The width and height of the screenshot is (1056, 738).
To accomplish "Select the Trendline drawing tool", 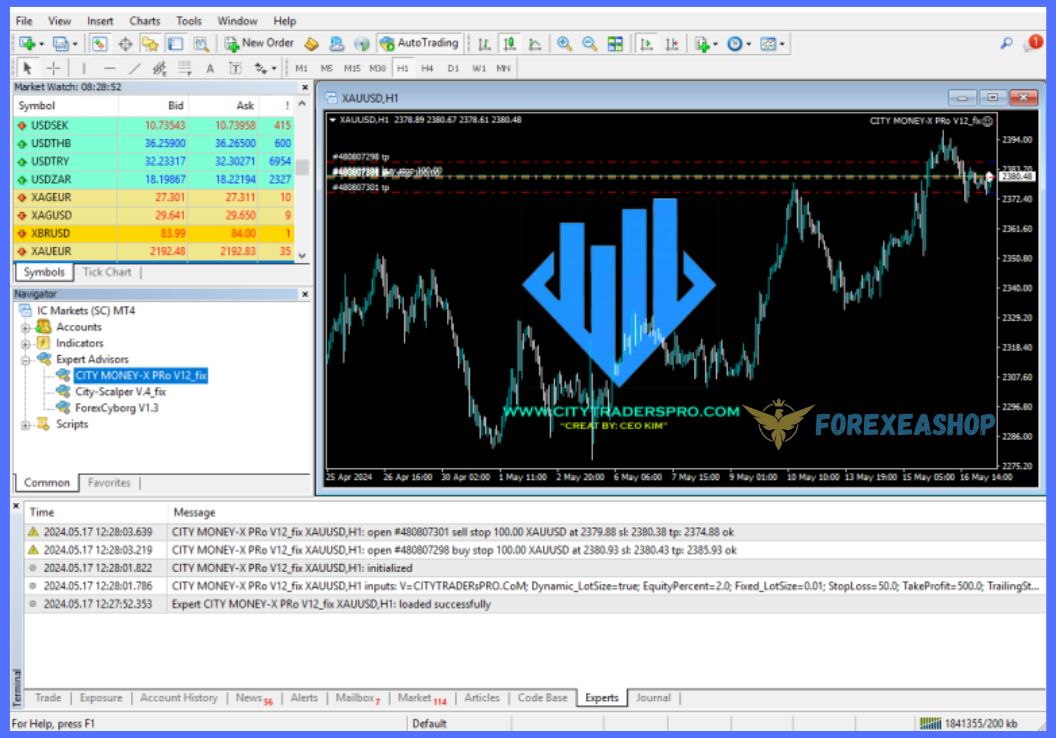I will coord(135,68).
